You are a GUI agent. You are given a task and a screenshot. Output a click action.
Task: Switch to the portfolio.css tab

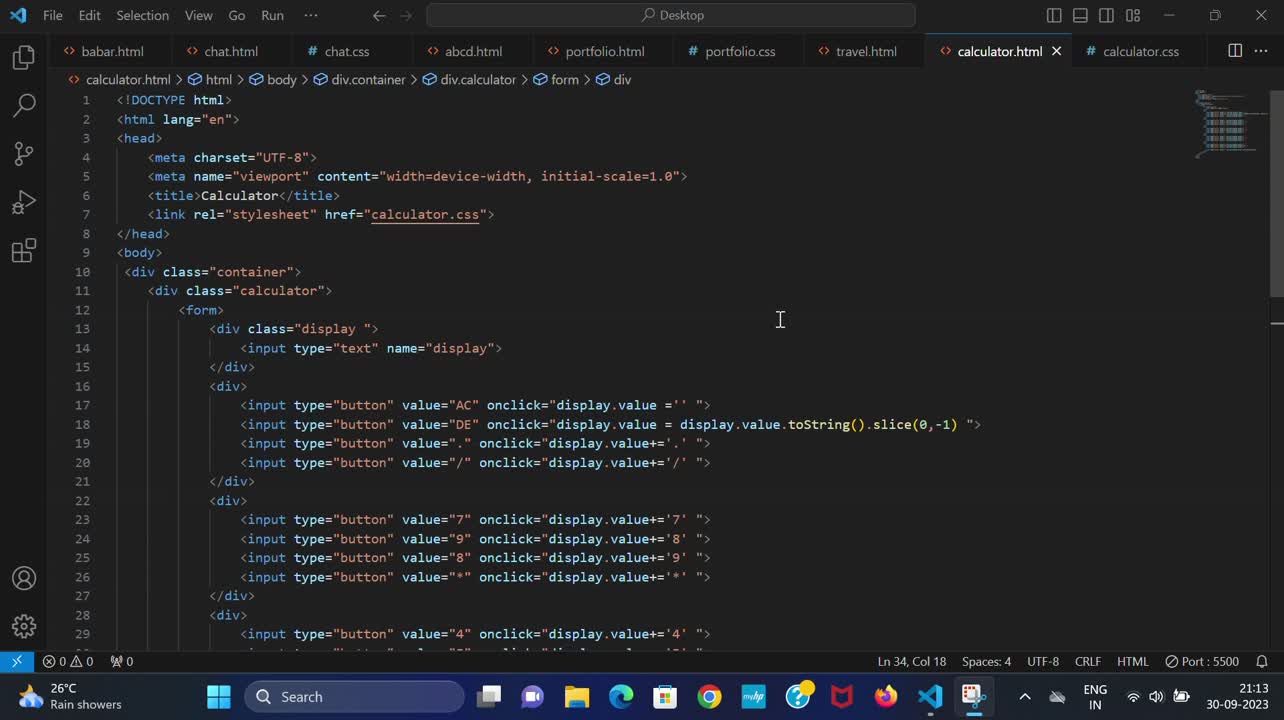click(739, 51)
